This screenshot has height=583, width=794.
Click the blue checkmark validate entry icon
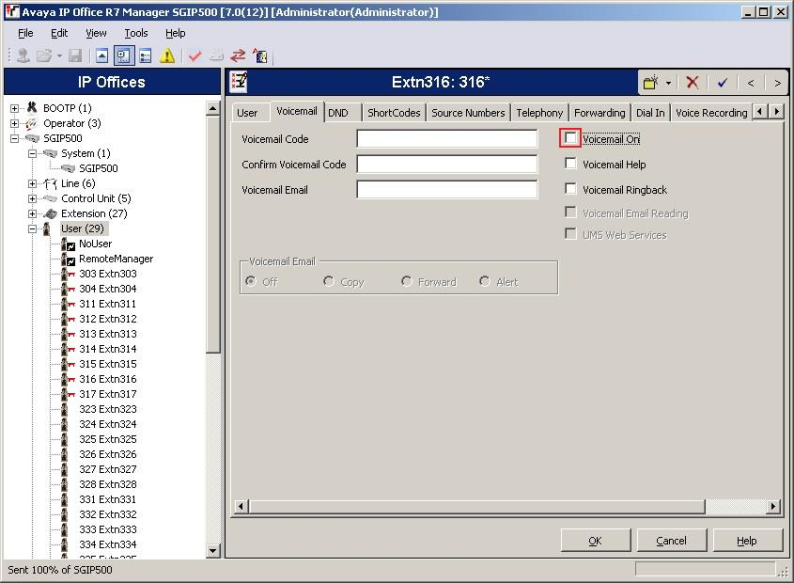pos(722,82)
